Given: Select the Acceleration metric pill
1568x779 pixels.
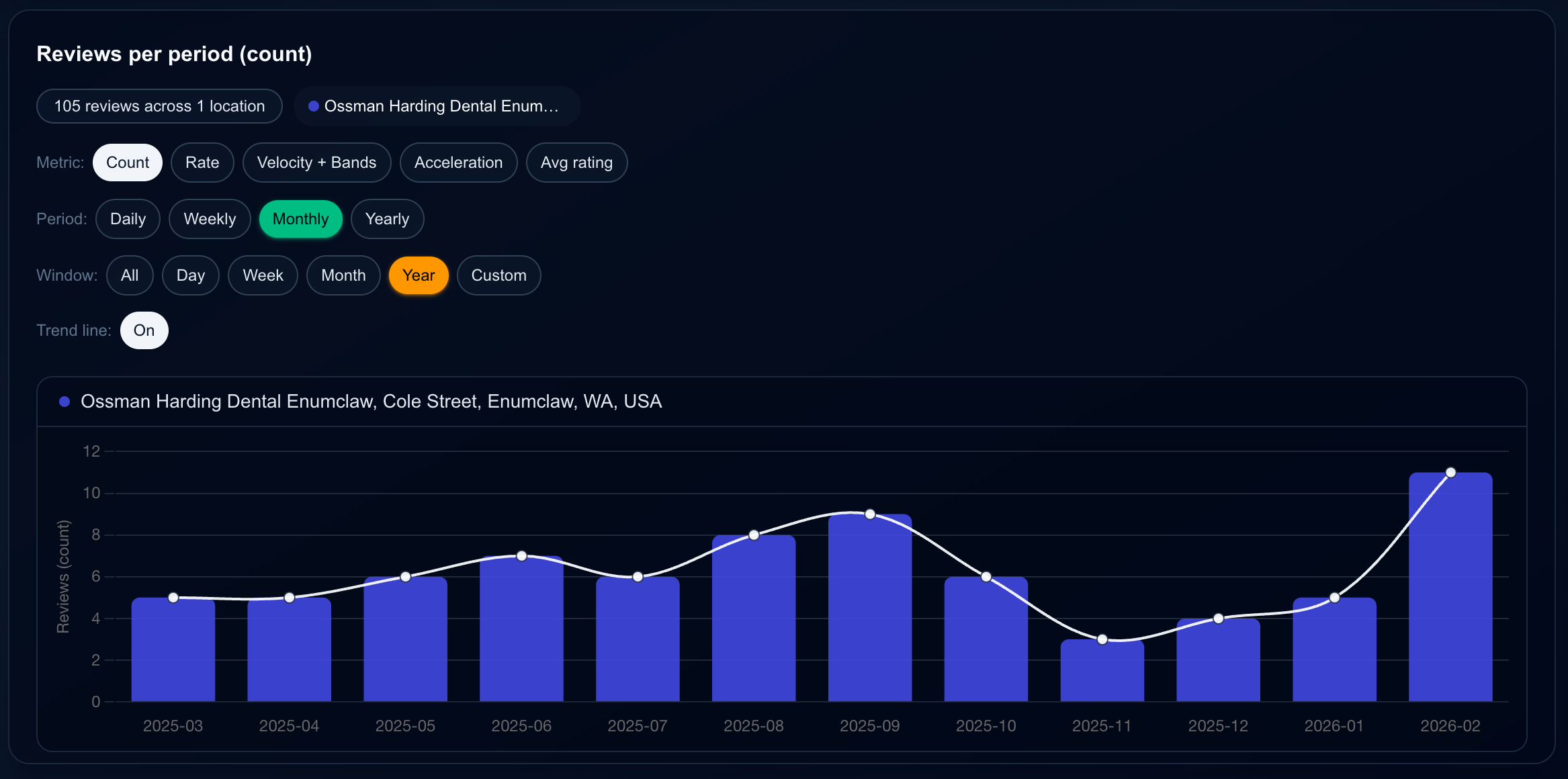Looking at the screenshot, I should (458, 163).
